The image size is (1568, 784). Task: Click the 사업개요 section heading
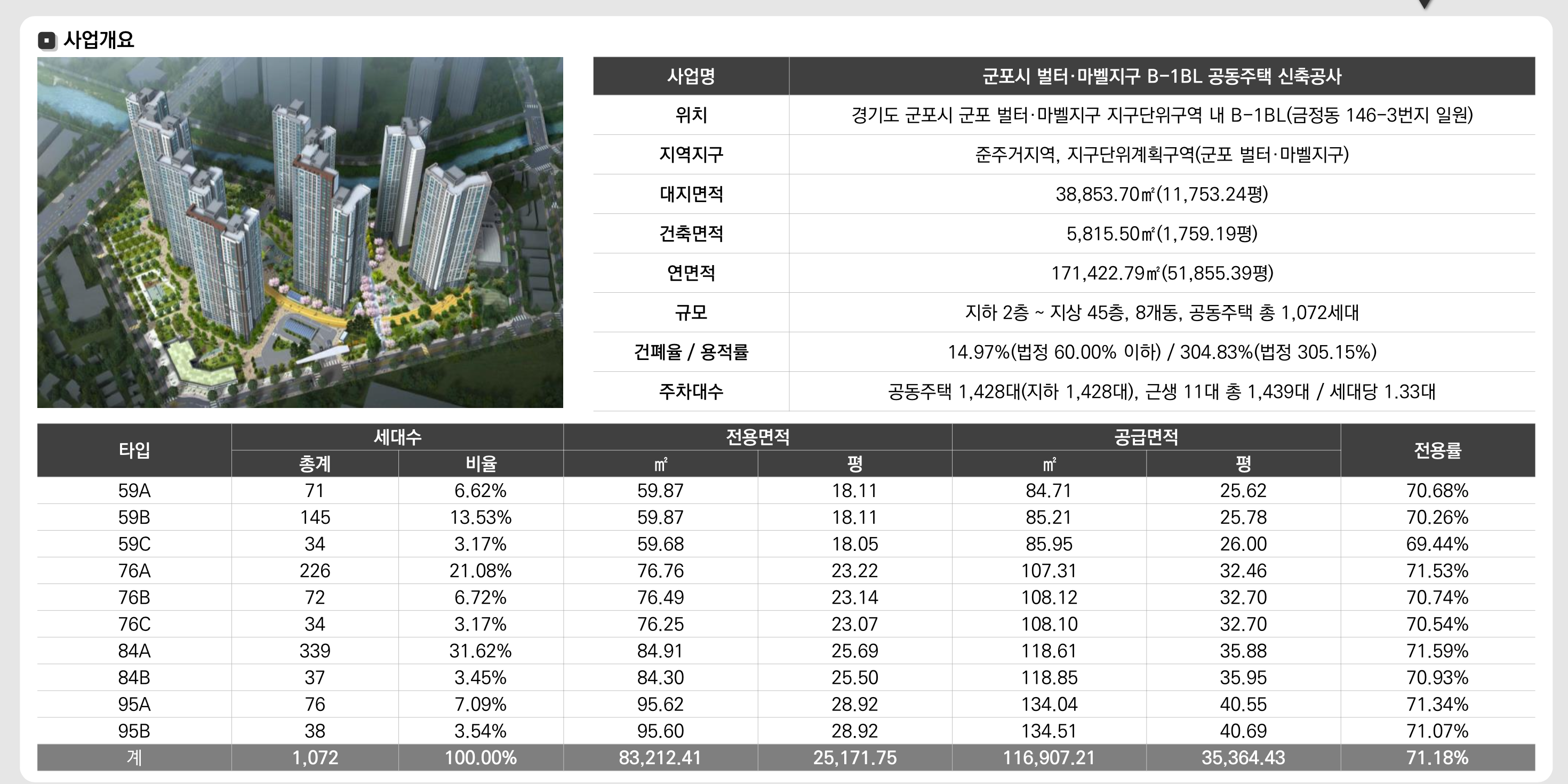[x=99, y=40]
